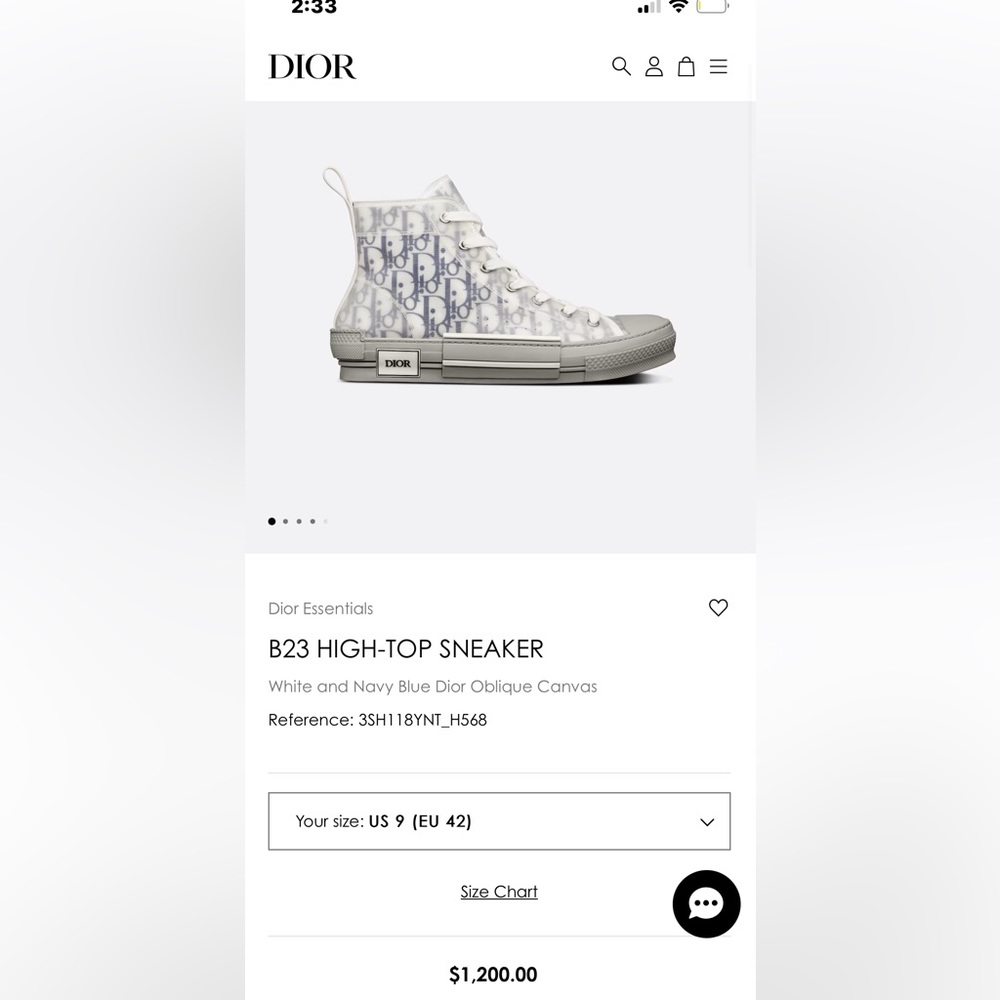Tap the Wi-Fi status bar icon
Viewport: 1000px width, 1000px height.
(679, 7)
